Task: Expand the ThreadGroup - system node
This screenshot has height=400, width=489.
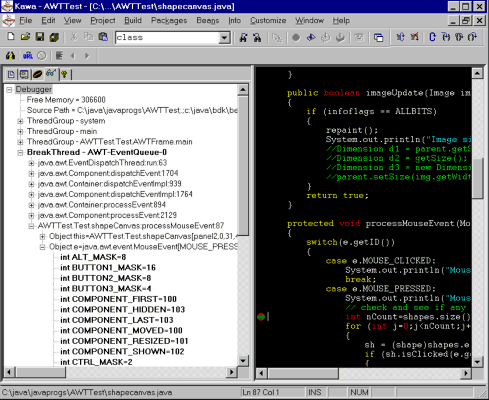Action: (x=20, y=121)
